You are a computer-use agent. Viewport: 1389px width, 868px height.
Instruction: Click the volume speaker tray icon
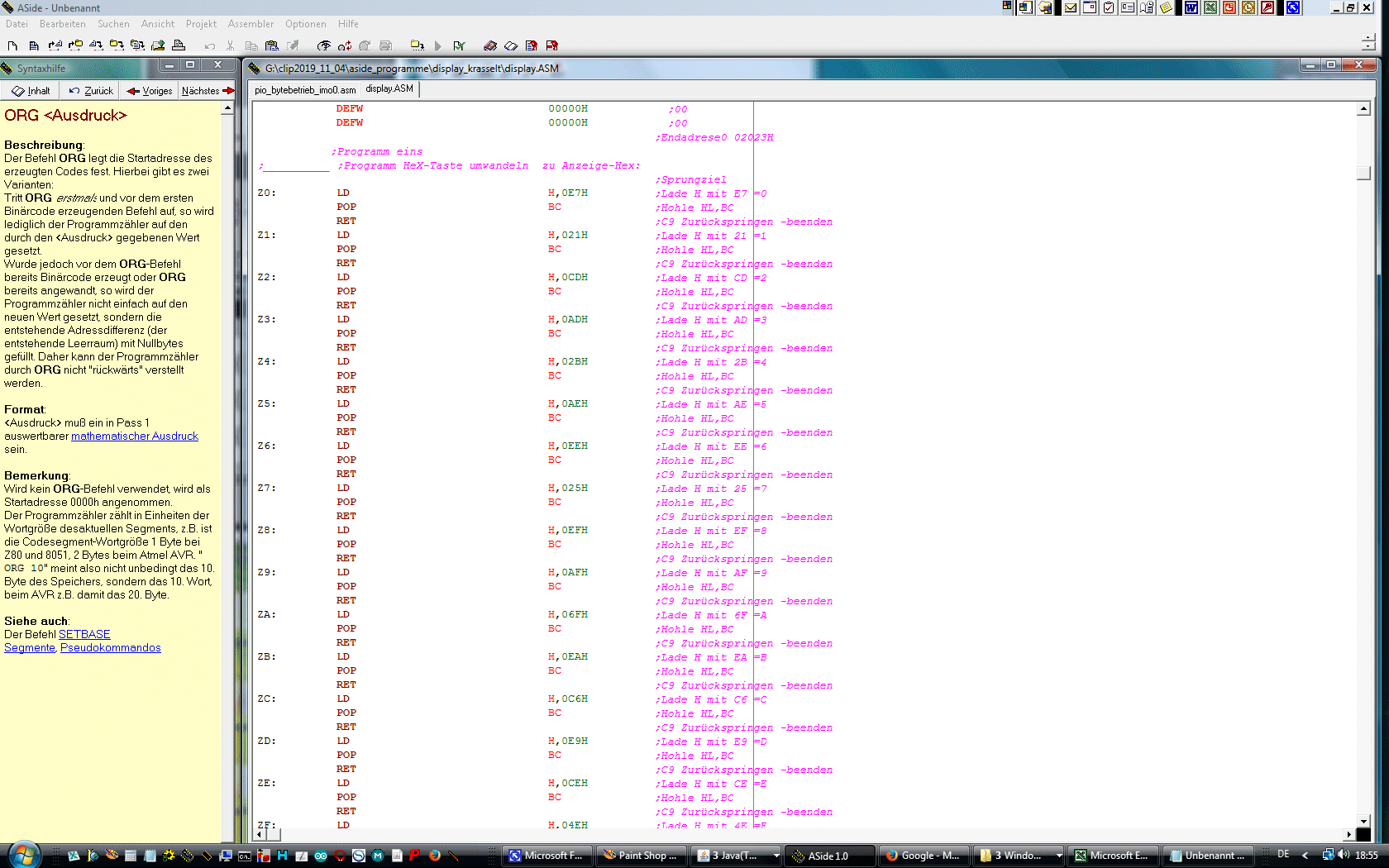1344,855
